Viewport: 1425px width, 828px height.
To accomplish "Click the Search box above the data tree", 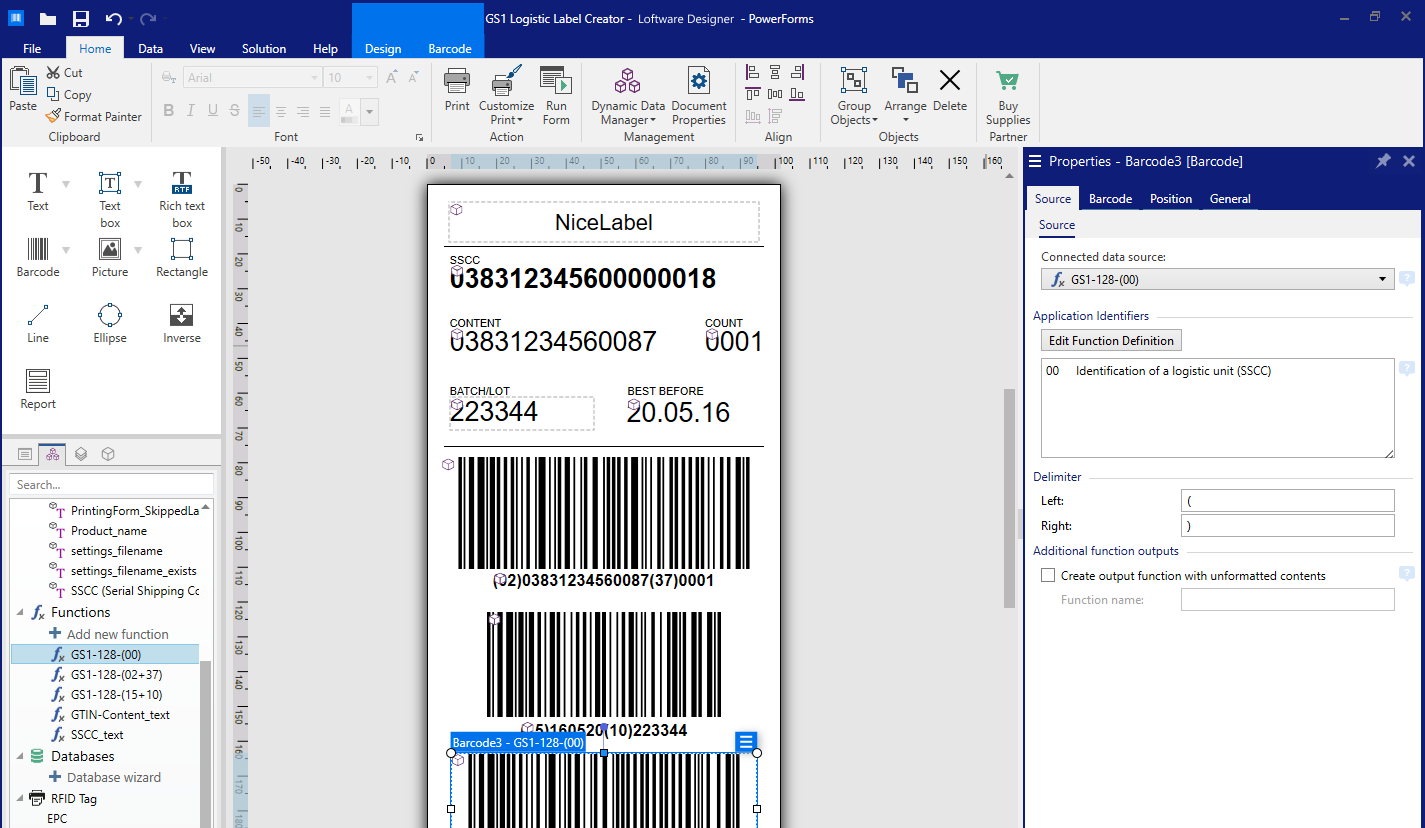I will pos(110,484).
